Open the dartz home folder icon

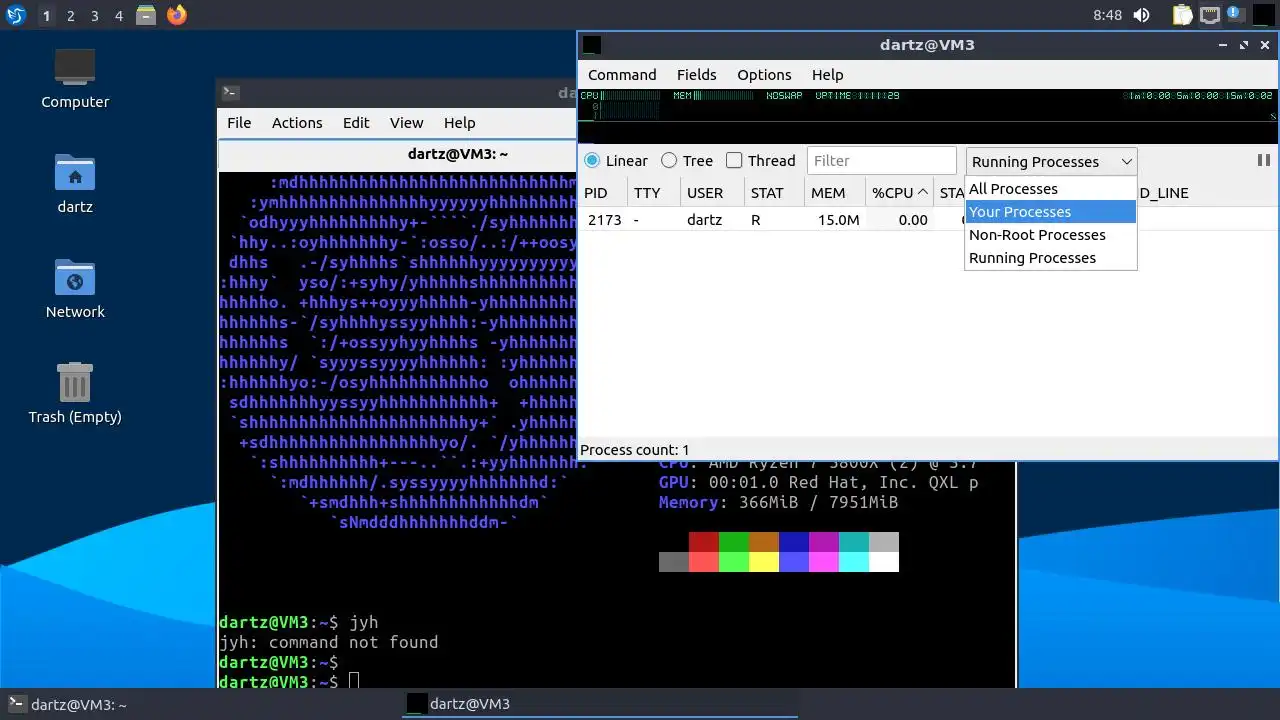pyautogui.click(x=75, y=184)
